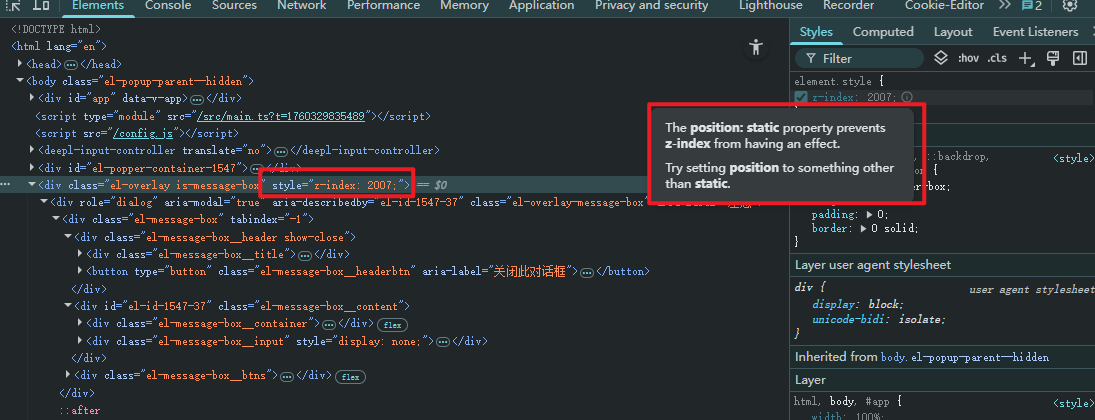The image size is (1095, 420).
Task: Expand the head node triangle
Action: [20, 64]
